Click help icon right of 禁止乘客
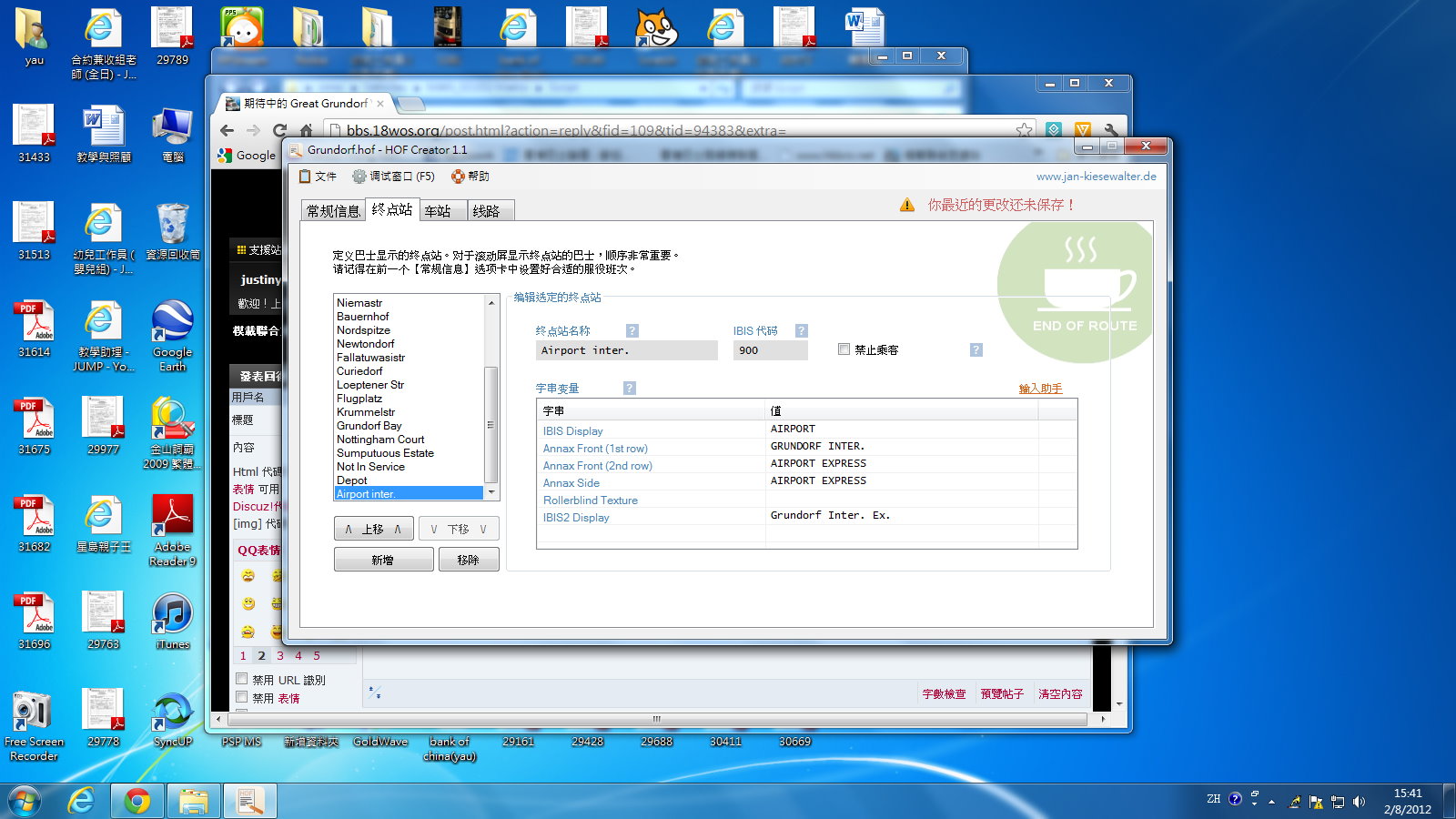Image resolution: width=1456 pixels, height=819 pixels. [976, 350]
